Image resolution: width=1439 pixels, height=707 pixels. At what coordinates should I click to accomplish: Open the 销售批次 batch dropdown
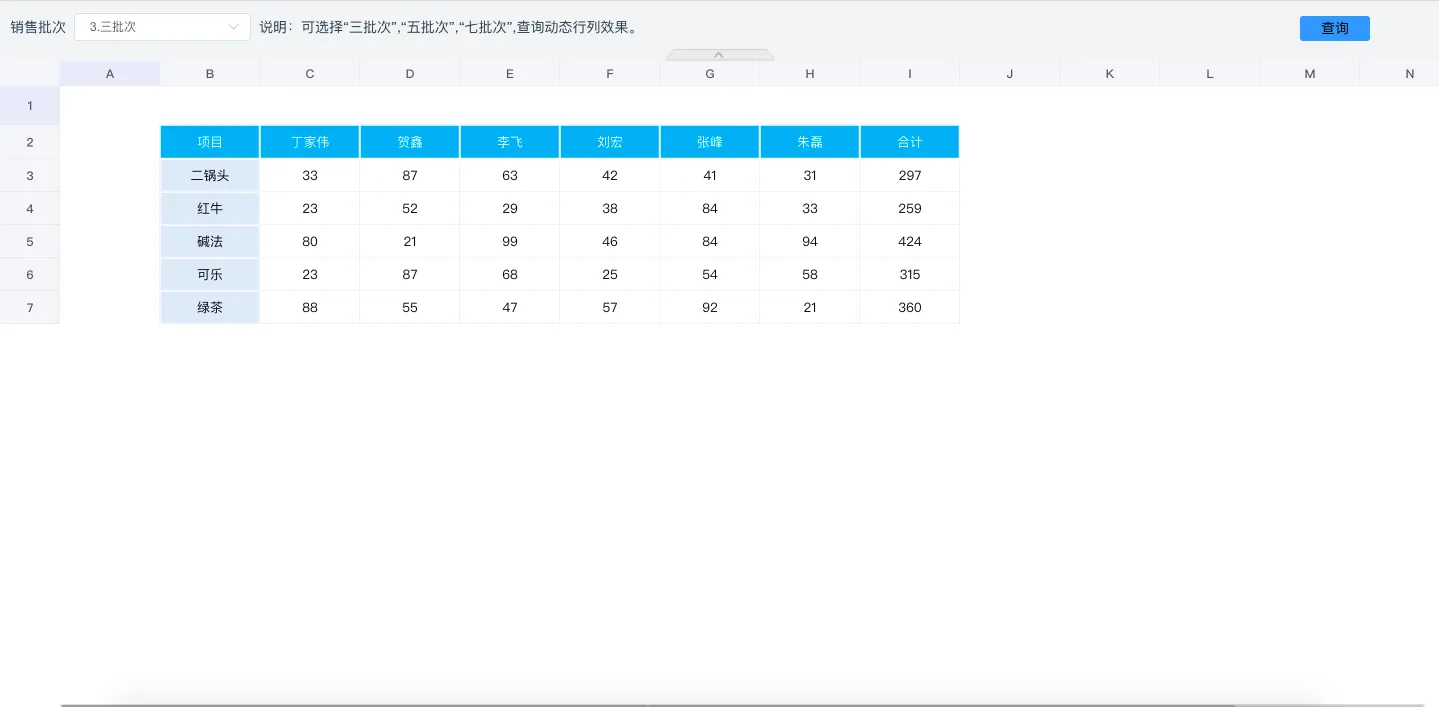pos(161,27)
